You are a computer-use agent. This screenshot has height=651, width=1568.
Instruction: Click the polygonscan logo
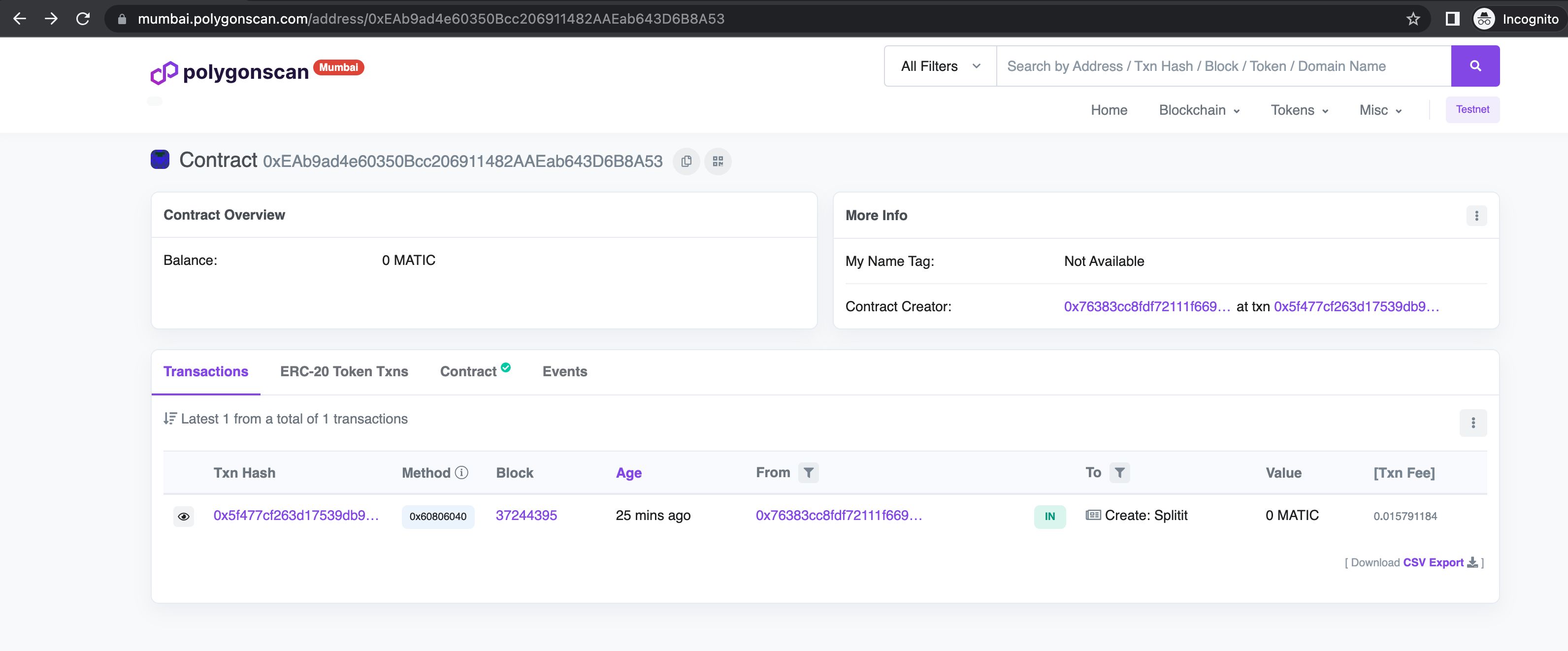(x=229, y=72)
